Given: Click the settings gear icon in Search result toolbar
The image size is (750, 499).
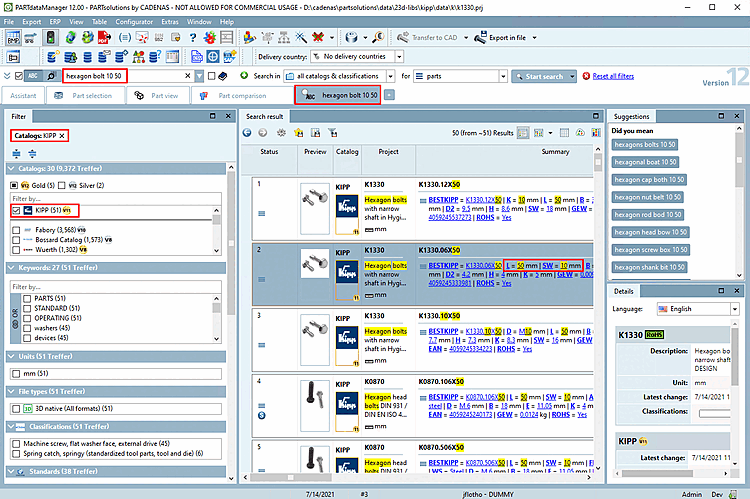Looking at the screenshot, I should coord(281,133).
